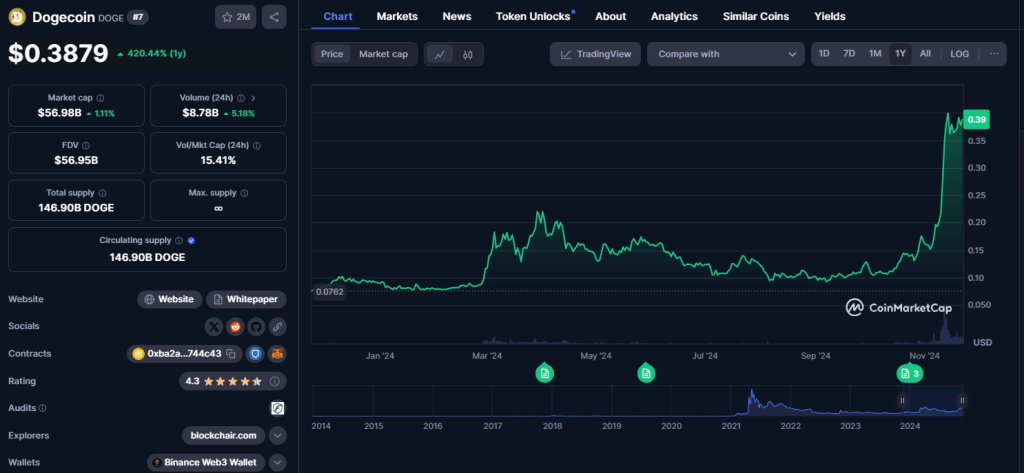The image size is (1024, 473).
Task: Grab the left handle of range selector
Action: click(903, 400)
